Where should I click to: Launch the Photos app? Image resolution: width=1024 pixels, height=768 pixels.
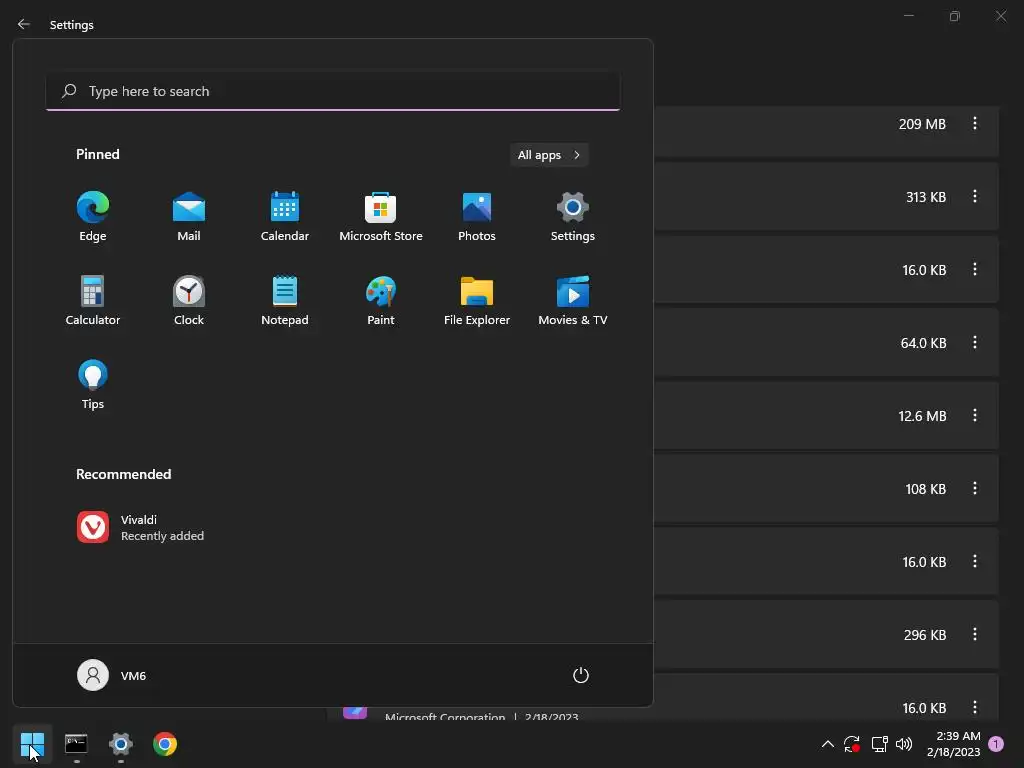477,217
